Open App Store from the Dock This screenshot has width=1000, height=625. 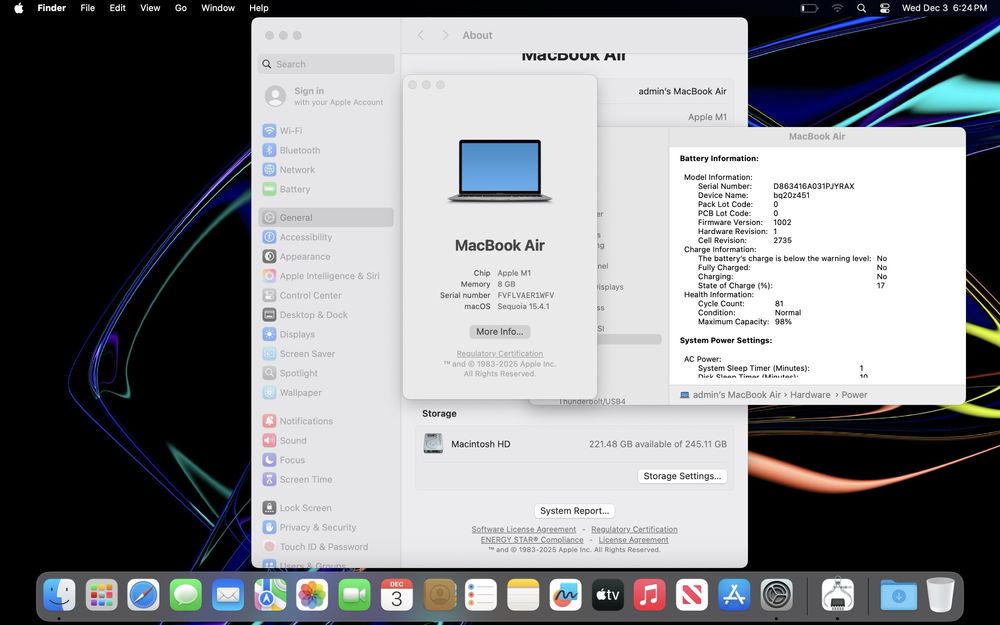(x=734, y=595)
